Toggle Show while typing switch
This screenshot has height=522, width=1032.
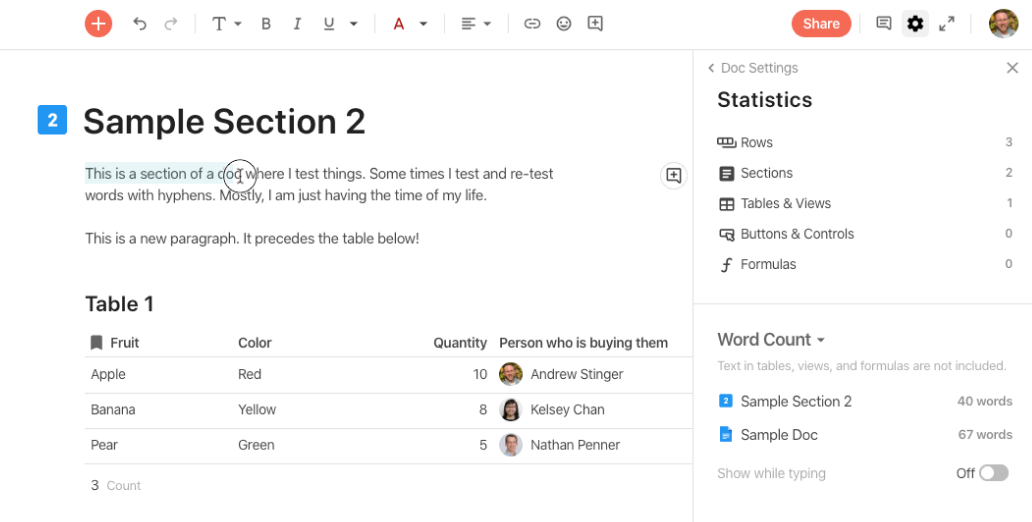pos(993,473)
